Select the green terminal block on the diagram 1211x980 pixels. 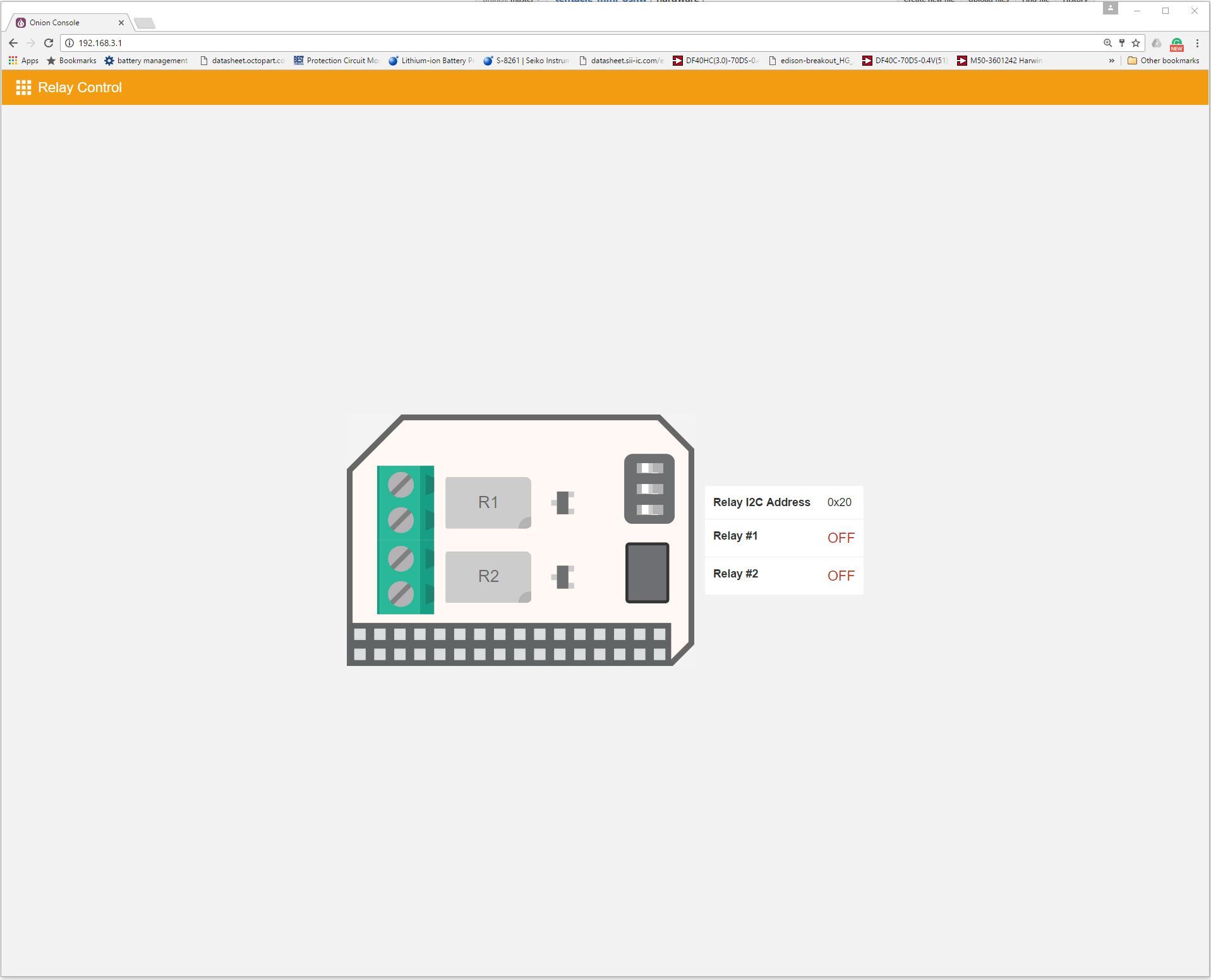click(405, 540)
